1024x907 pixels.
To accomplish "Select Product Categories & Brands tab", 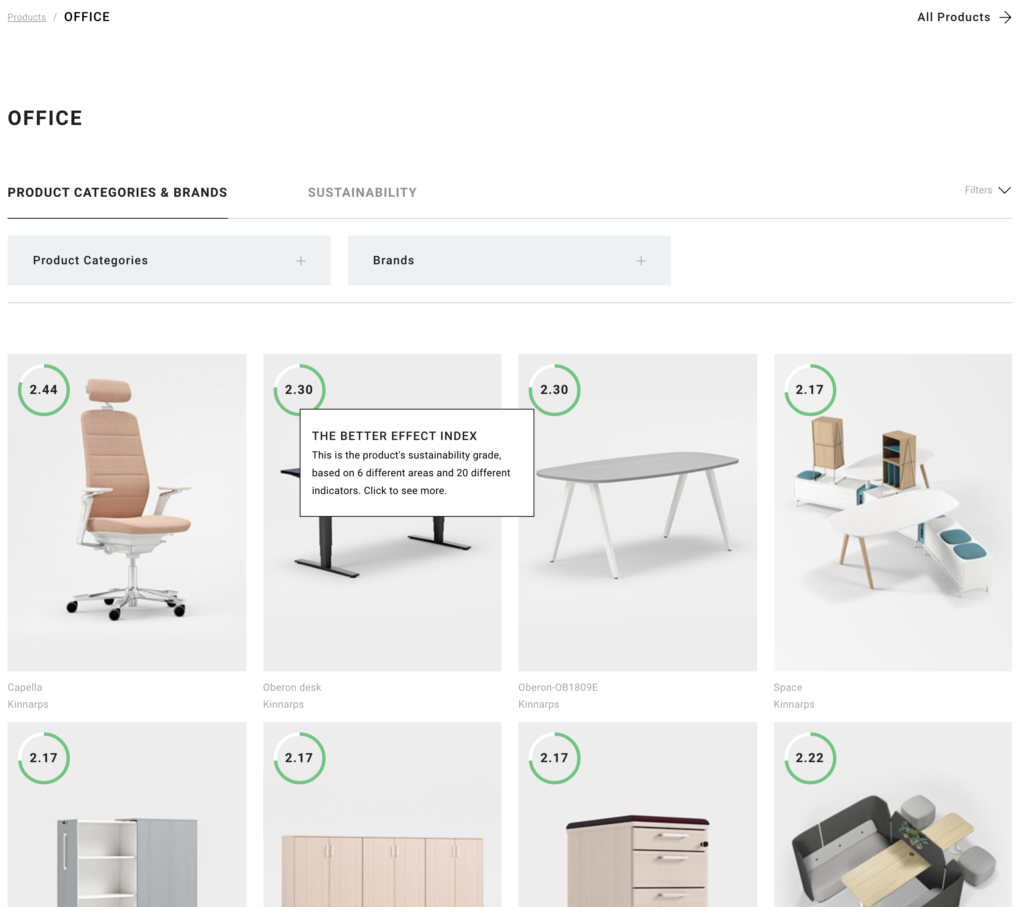I will pyautogui.click(x=118, y=193).
